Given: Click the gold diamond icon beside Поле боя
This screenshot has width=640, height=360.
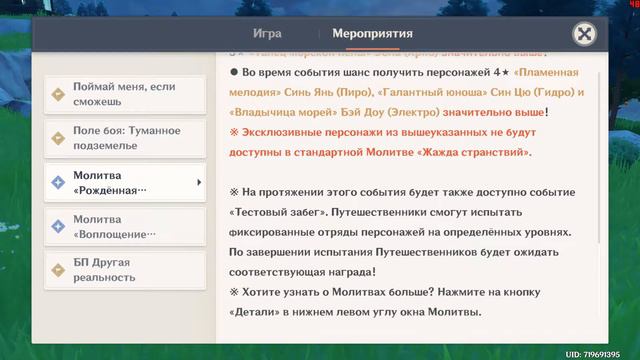Looking at the screenshot, I should [58, 138].
